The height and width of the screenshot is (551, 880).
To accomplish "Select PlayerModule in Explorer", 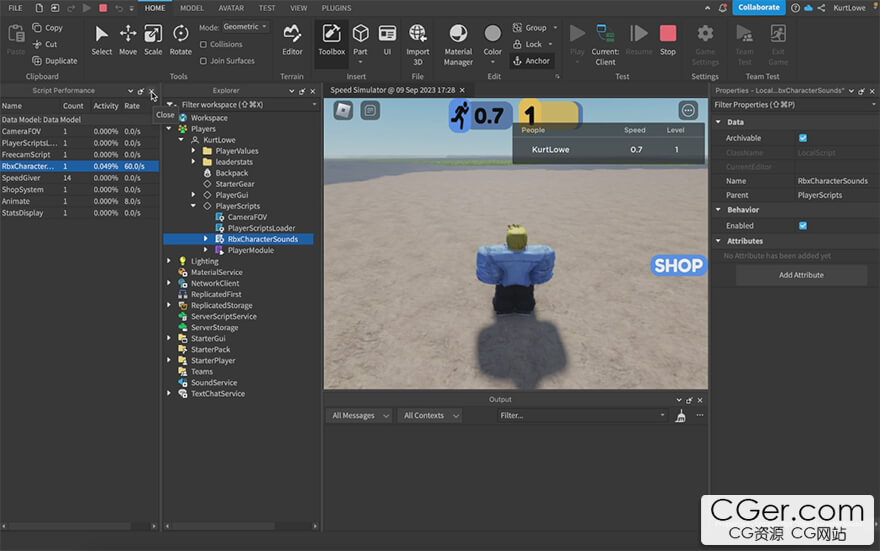I will [x=250, y=250].
